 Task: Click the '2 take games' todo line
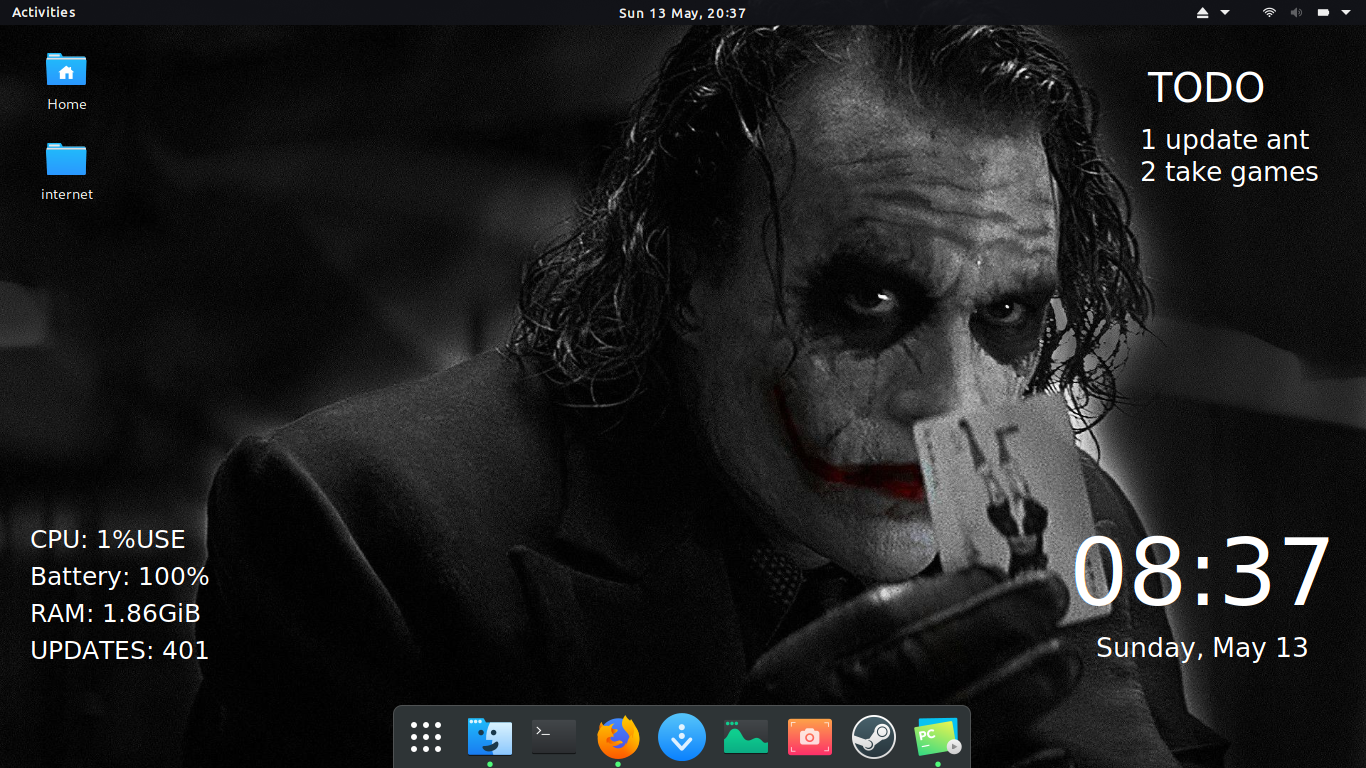[1229, 172]
